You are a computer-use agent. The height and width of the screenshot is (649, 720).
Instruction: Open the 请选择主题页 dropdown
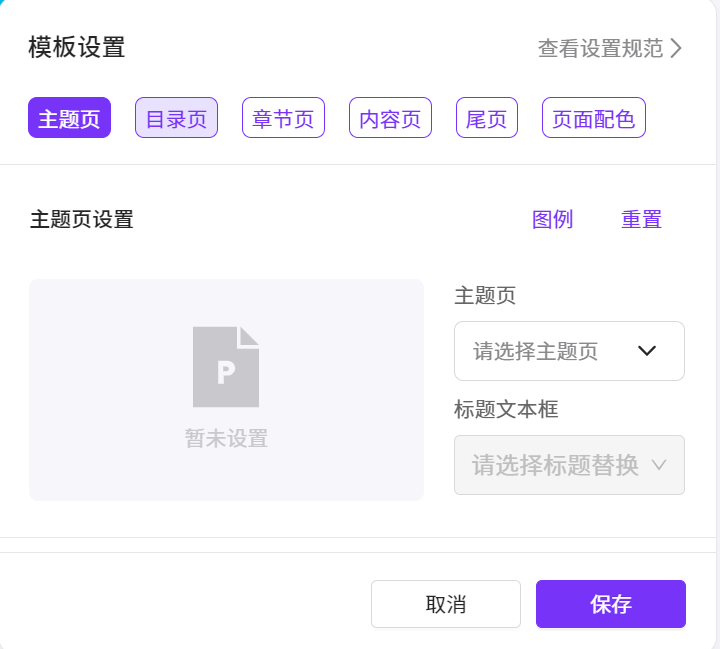569,351
